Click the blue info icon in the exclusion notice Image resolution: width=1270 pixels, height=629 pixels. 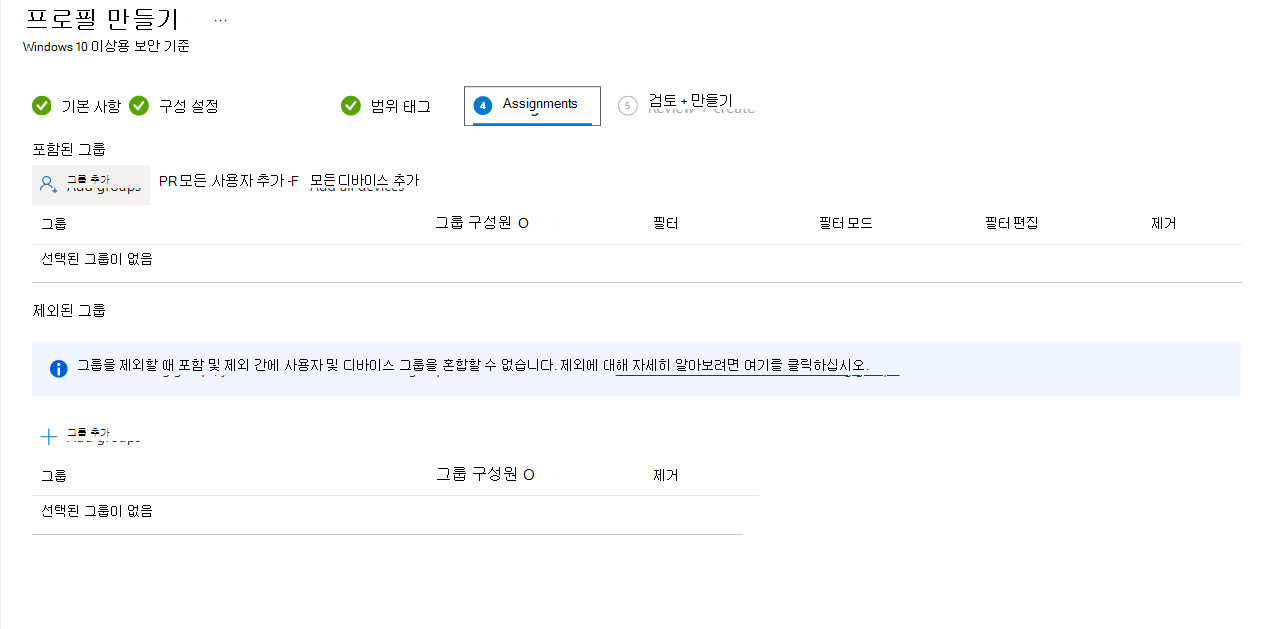(x=59, y=368)
